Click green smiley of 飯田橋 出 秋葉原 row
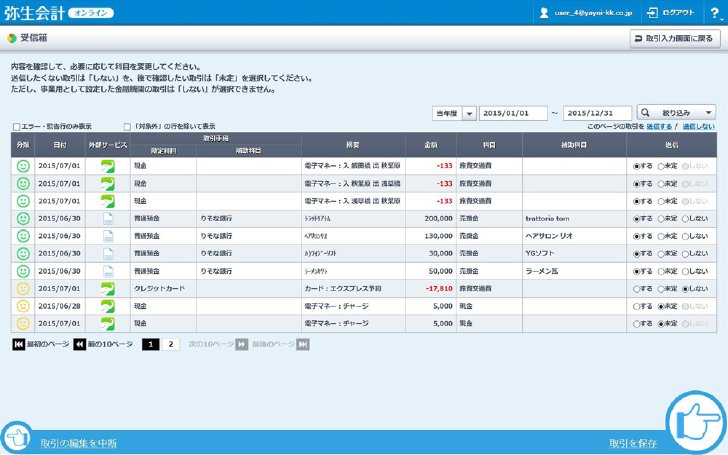728x455 pixels. tap(23, 166)
